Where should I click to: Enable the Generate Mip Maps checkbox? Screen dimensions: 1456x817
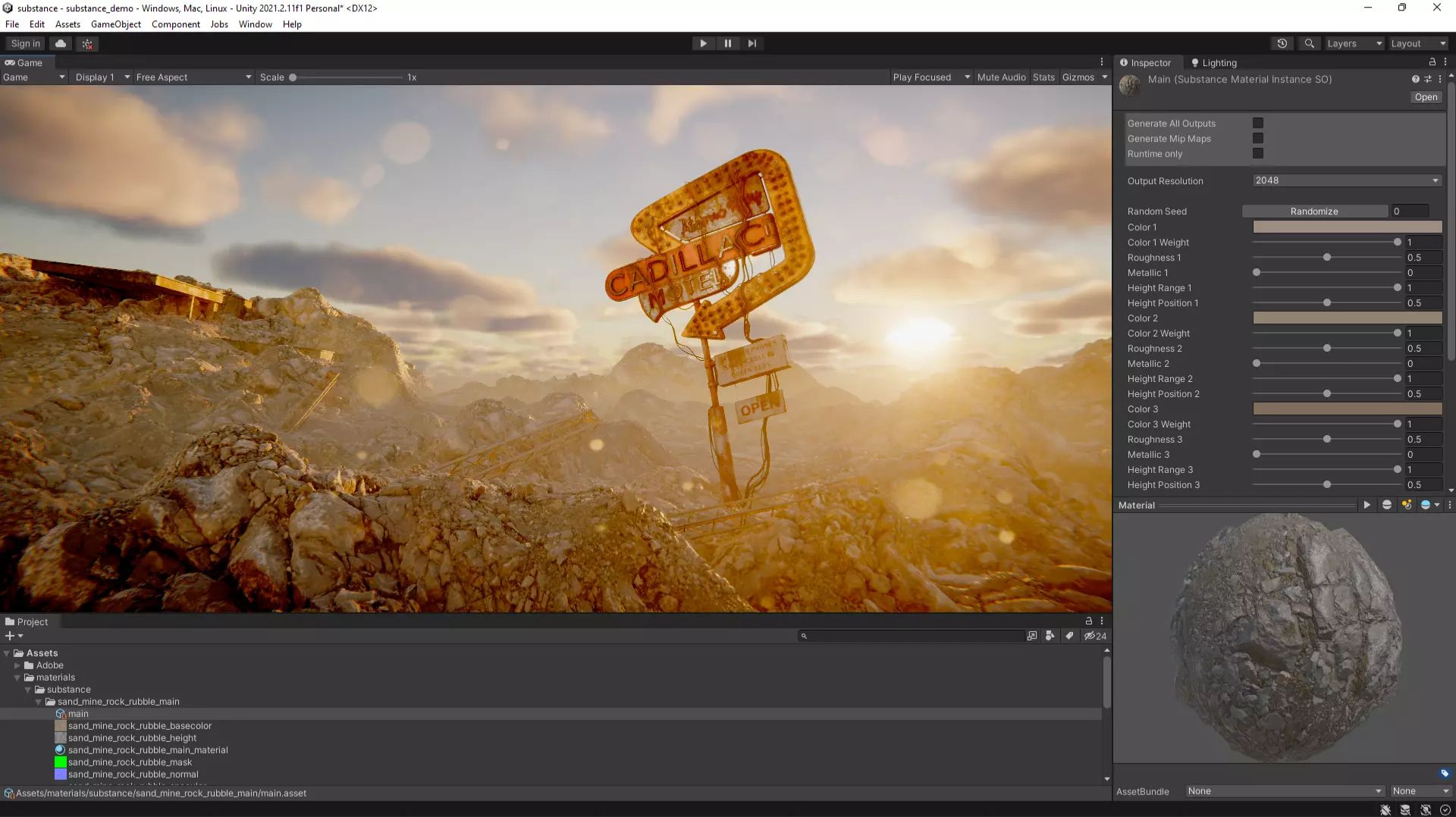pyautogui.click(x=1258, y=138)
